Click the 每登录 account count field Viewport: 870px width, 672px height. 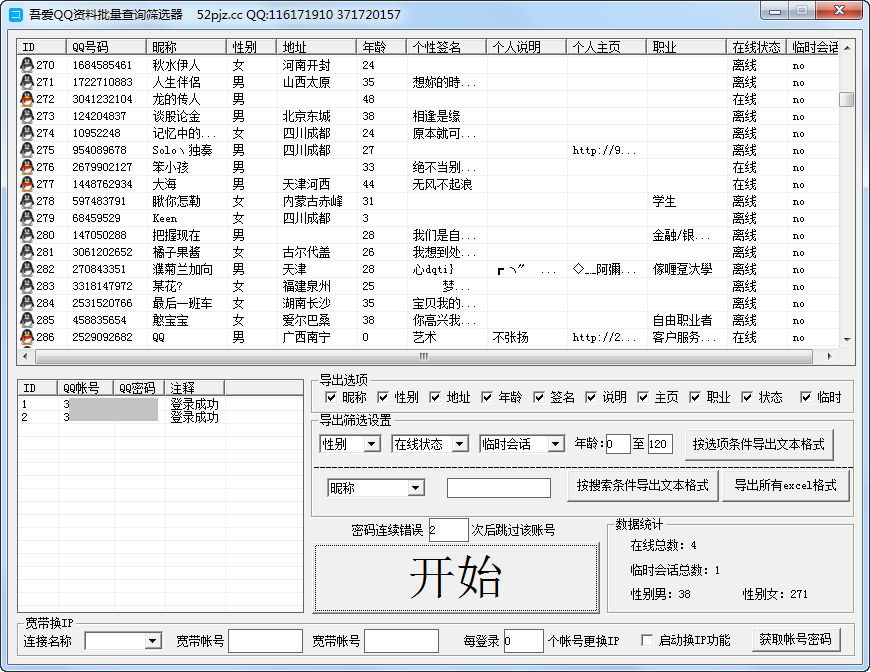tap(523, 641)
